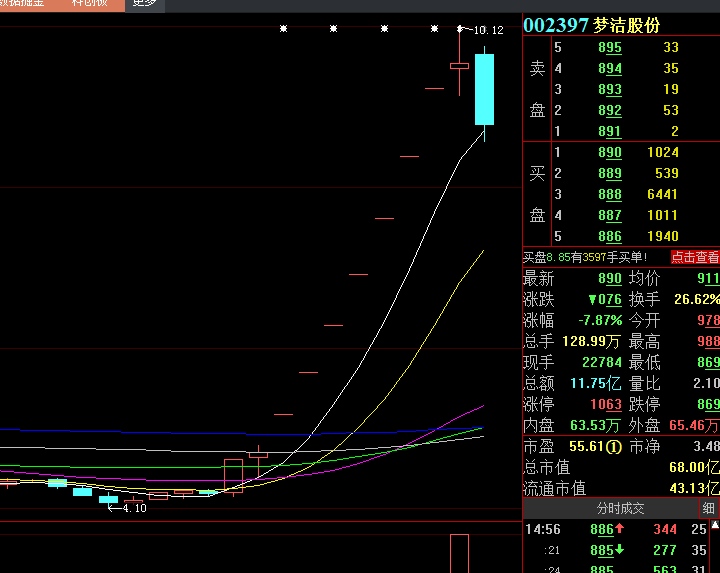Click the green down-arrow beside 885 trade
The width and height of the screenshot is (720, 573).
pos(620,551)
